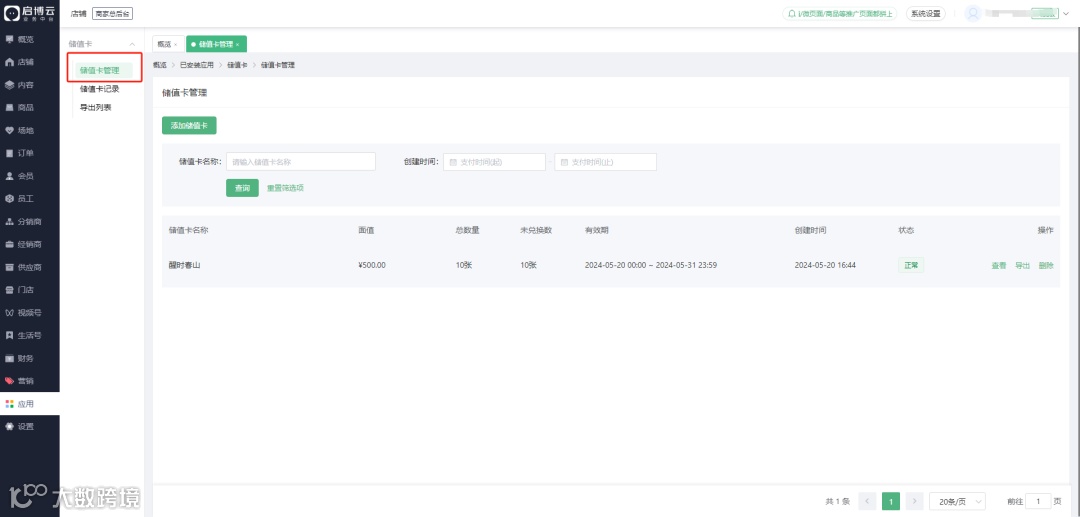Click the bell notification banner
Screen dimensions: 1080x517
point(840,13)
